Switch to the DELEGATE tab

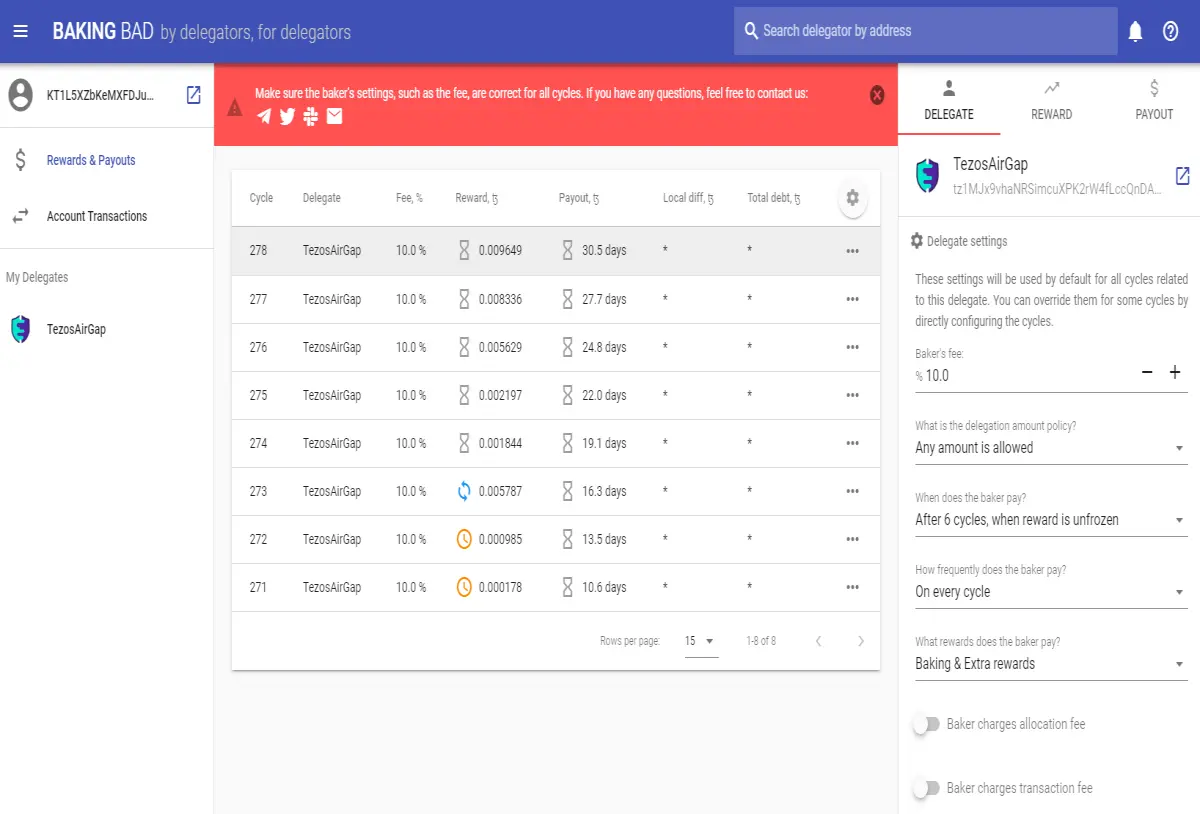coord(949,99)
